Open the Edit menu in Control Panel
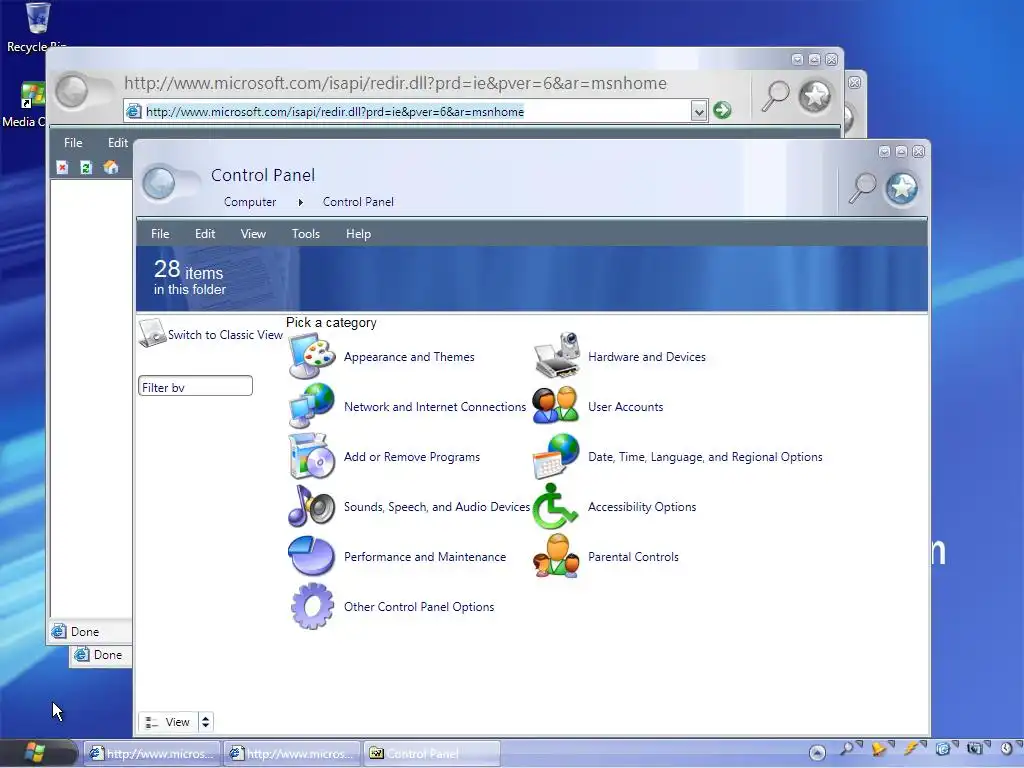The image size is (1024, 768). click(205, 234)
